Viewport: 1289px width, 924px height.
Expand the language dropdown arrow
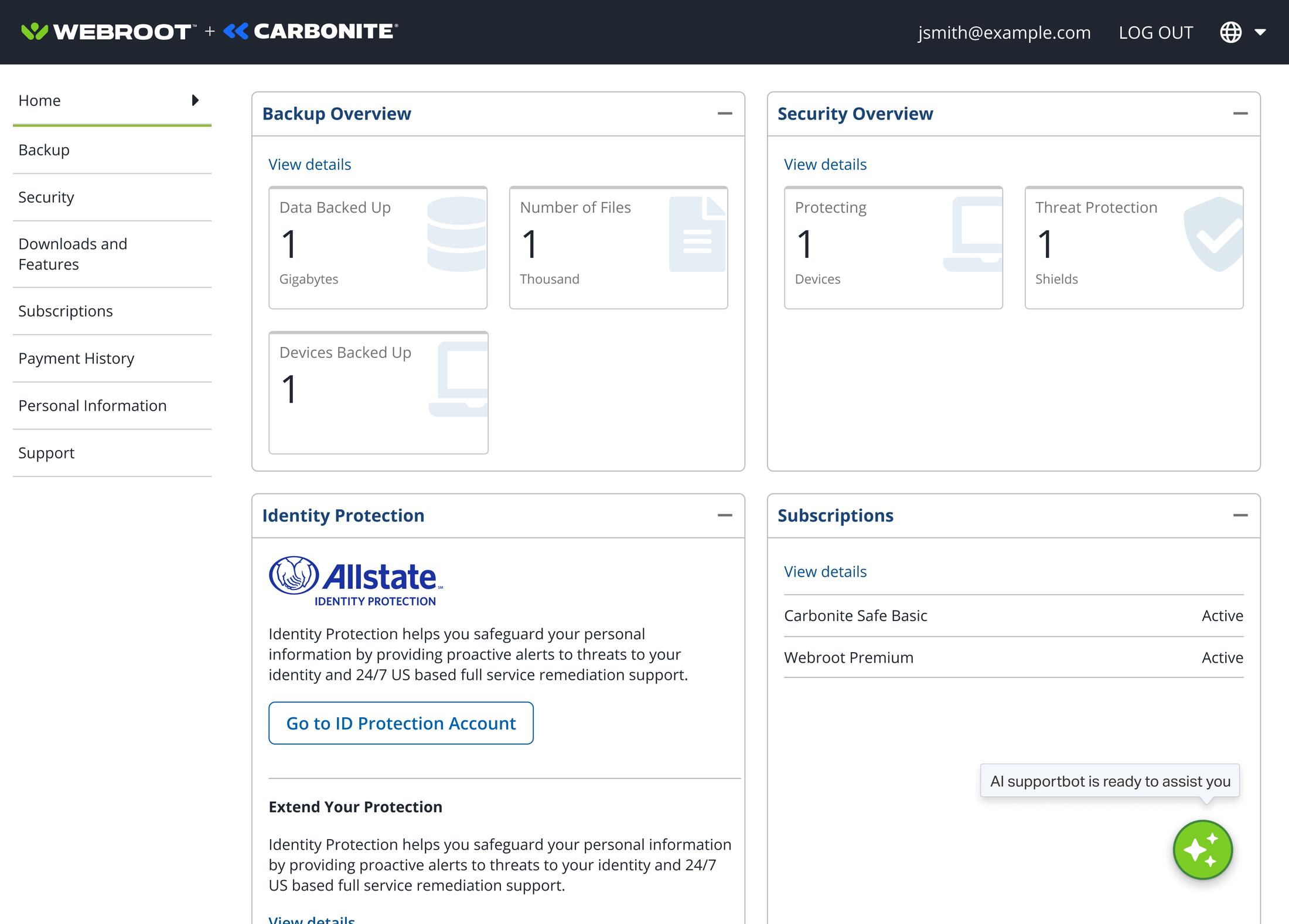[1260, 32]
